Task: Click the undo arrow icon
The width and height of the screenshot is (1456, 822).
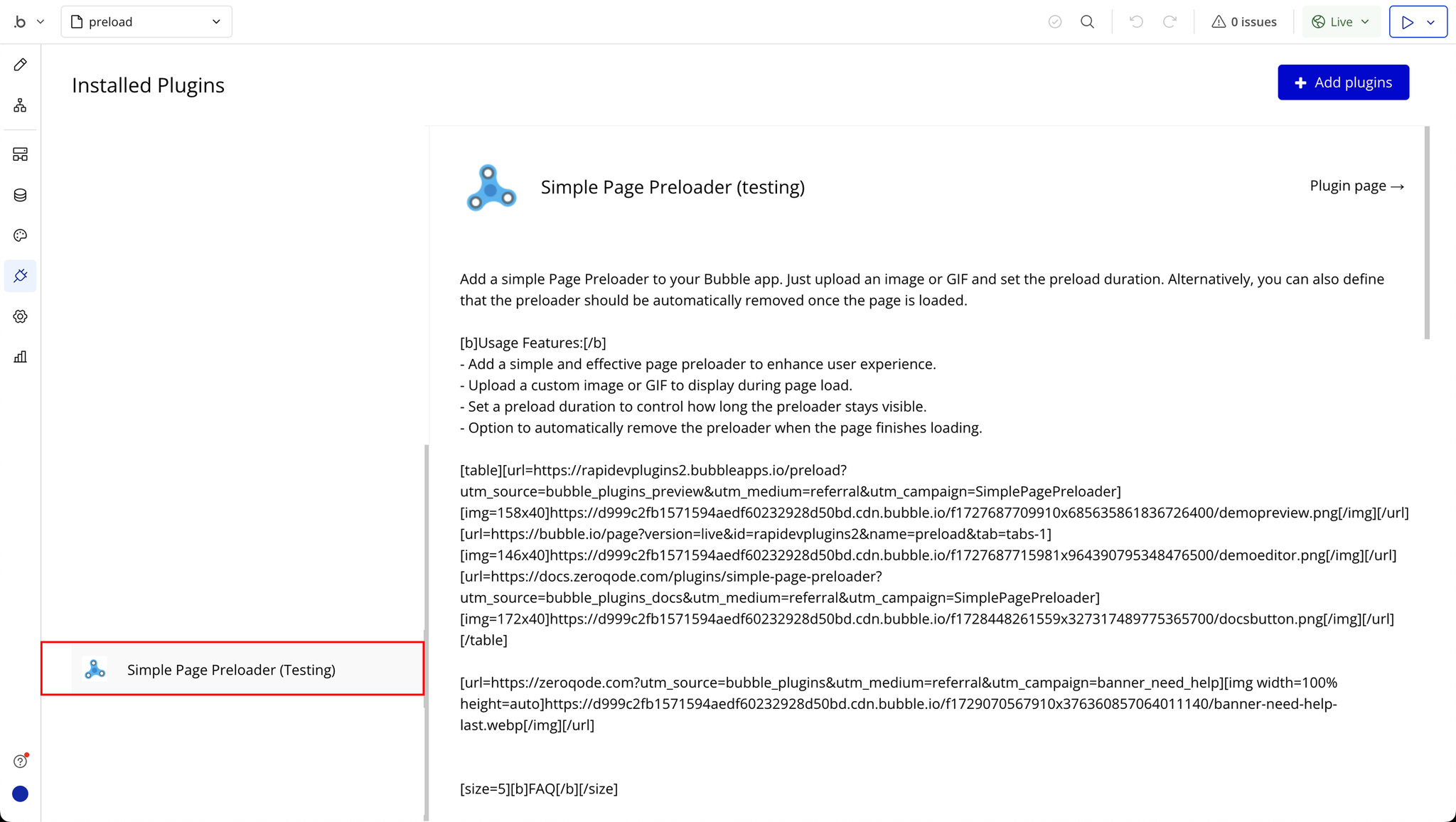Action: click(1136, 22)
